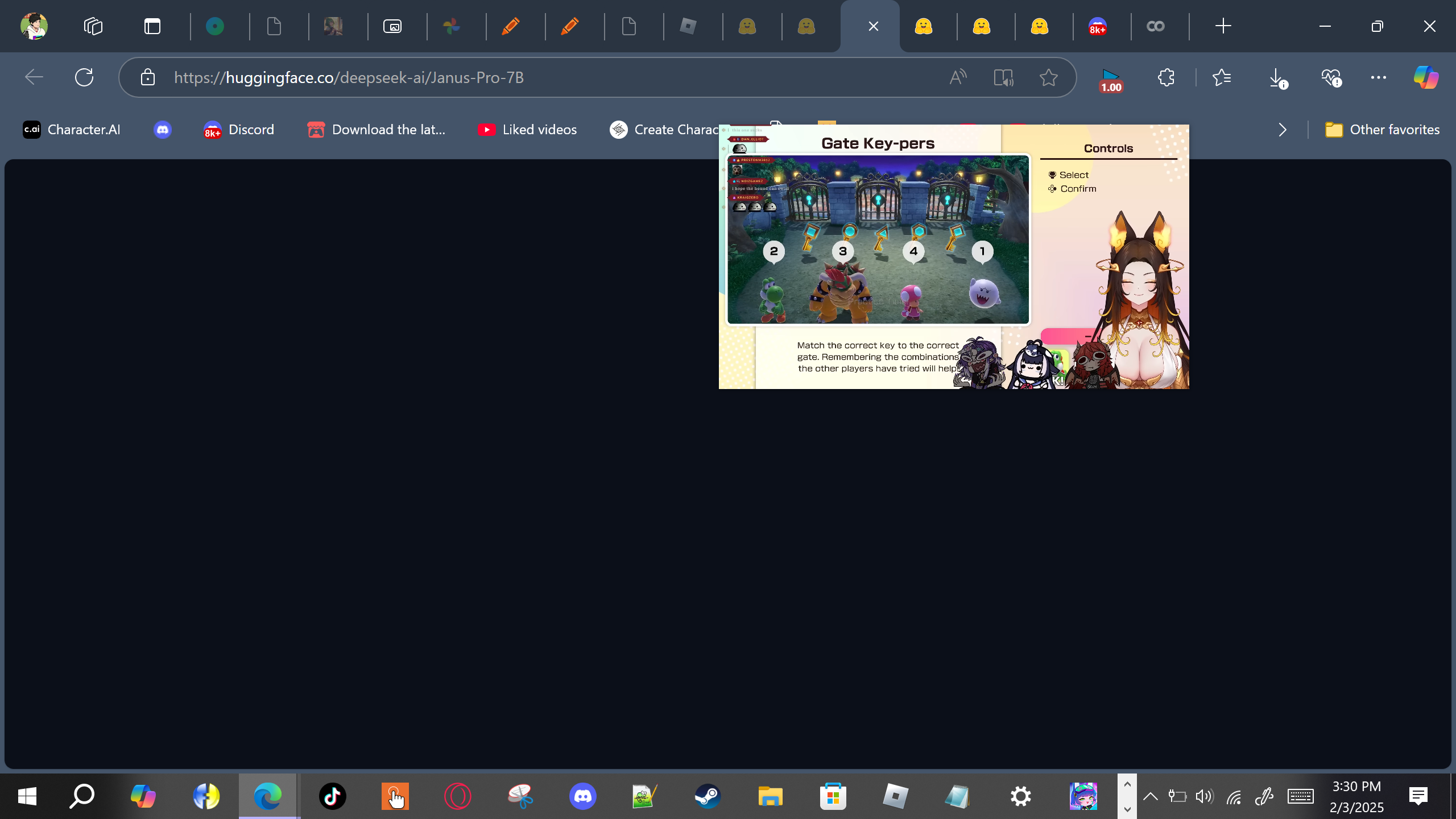The image size is (1456, 819).
Task: Switch to the Discord tab with 8k+ badge
Action: (x=1098, y=26)
